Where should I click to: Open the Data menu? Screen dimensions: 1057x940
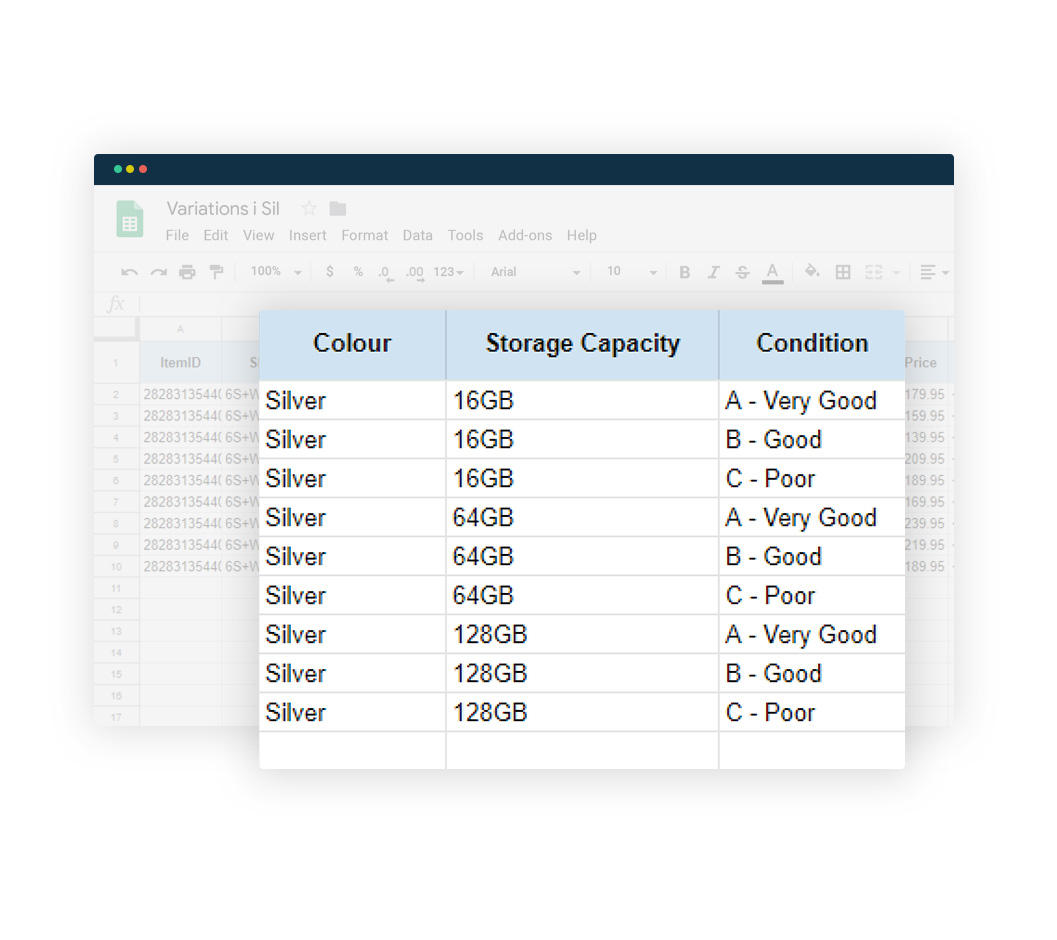pyautogui.click(x=418, y=235)
